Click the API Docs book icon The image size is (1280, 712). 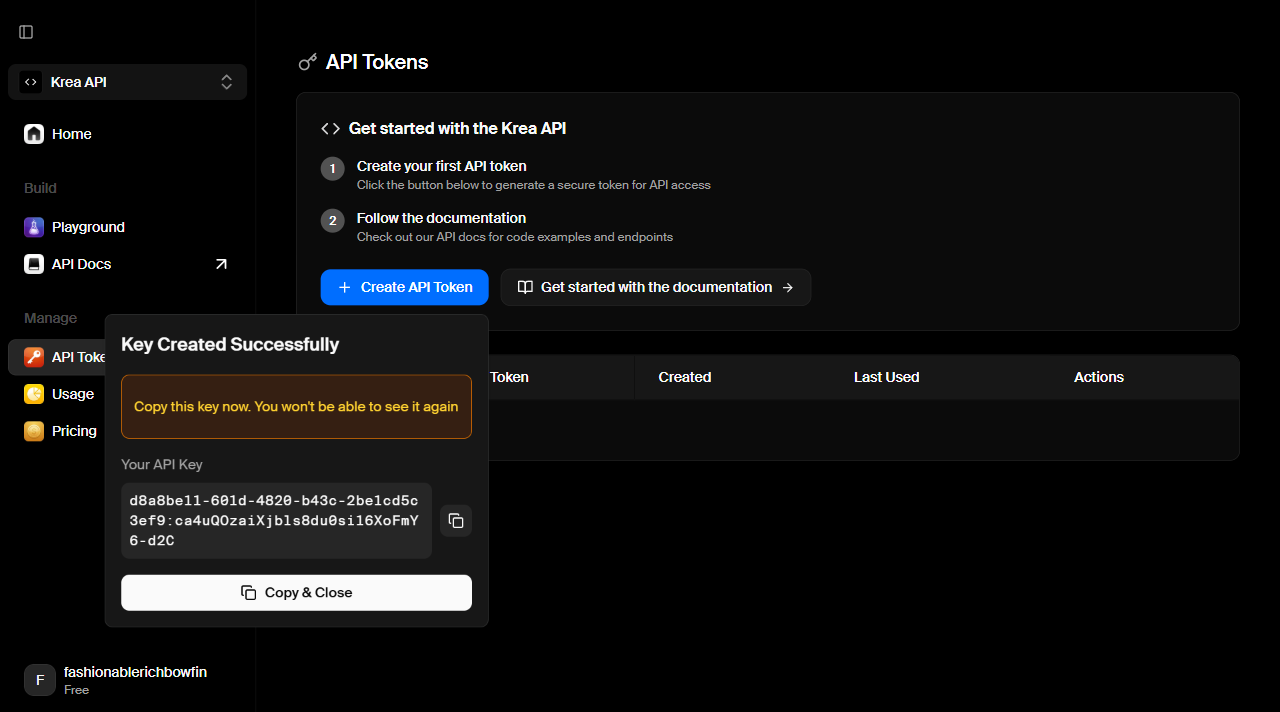tap(34, 264)
